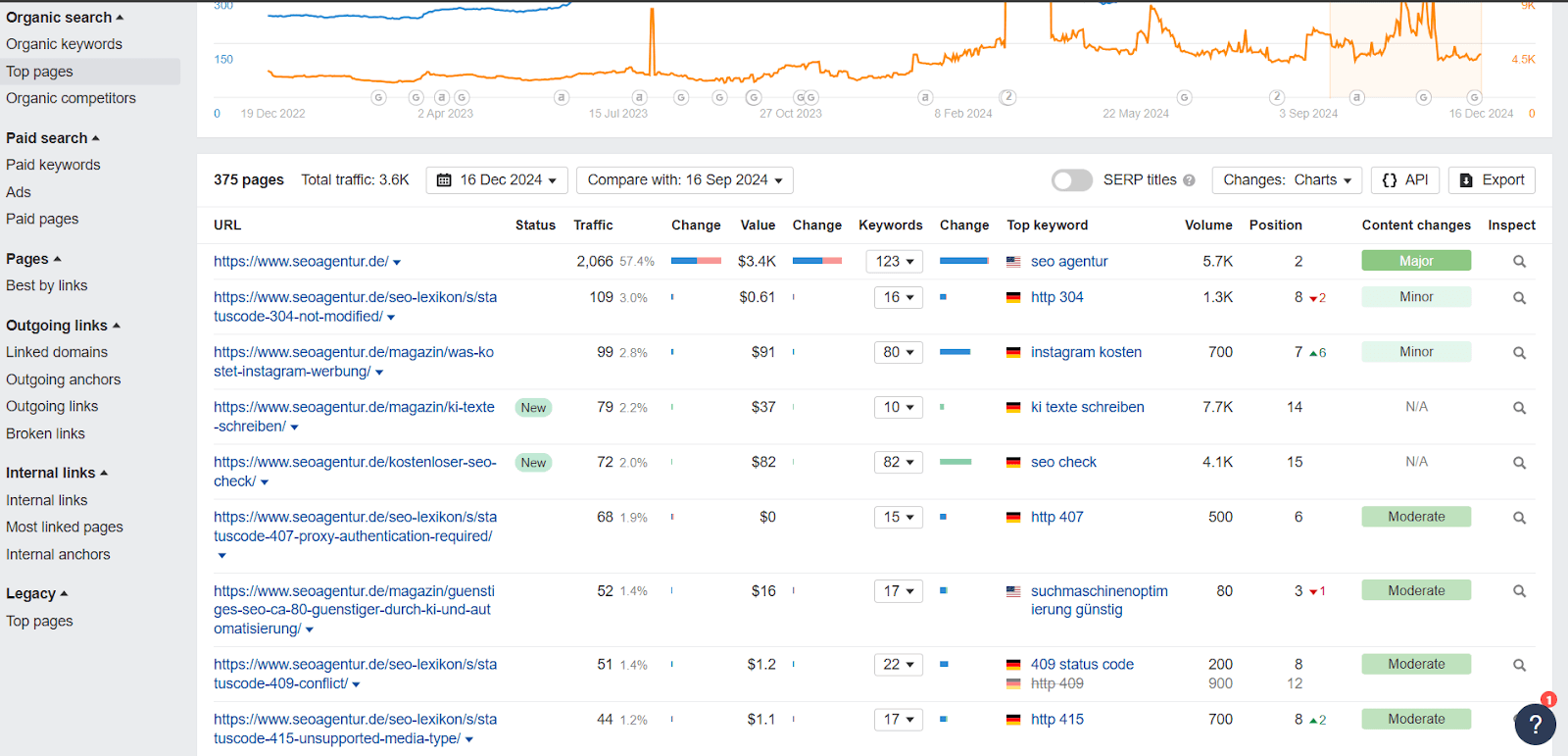The height and width of the screenshot is (756, 1568).
Task: Click the 8 Feb 2024 Google update marker
Action: click(924, 97)
